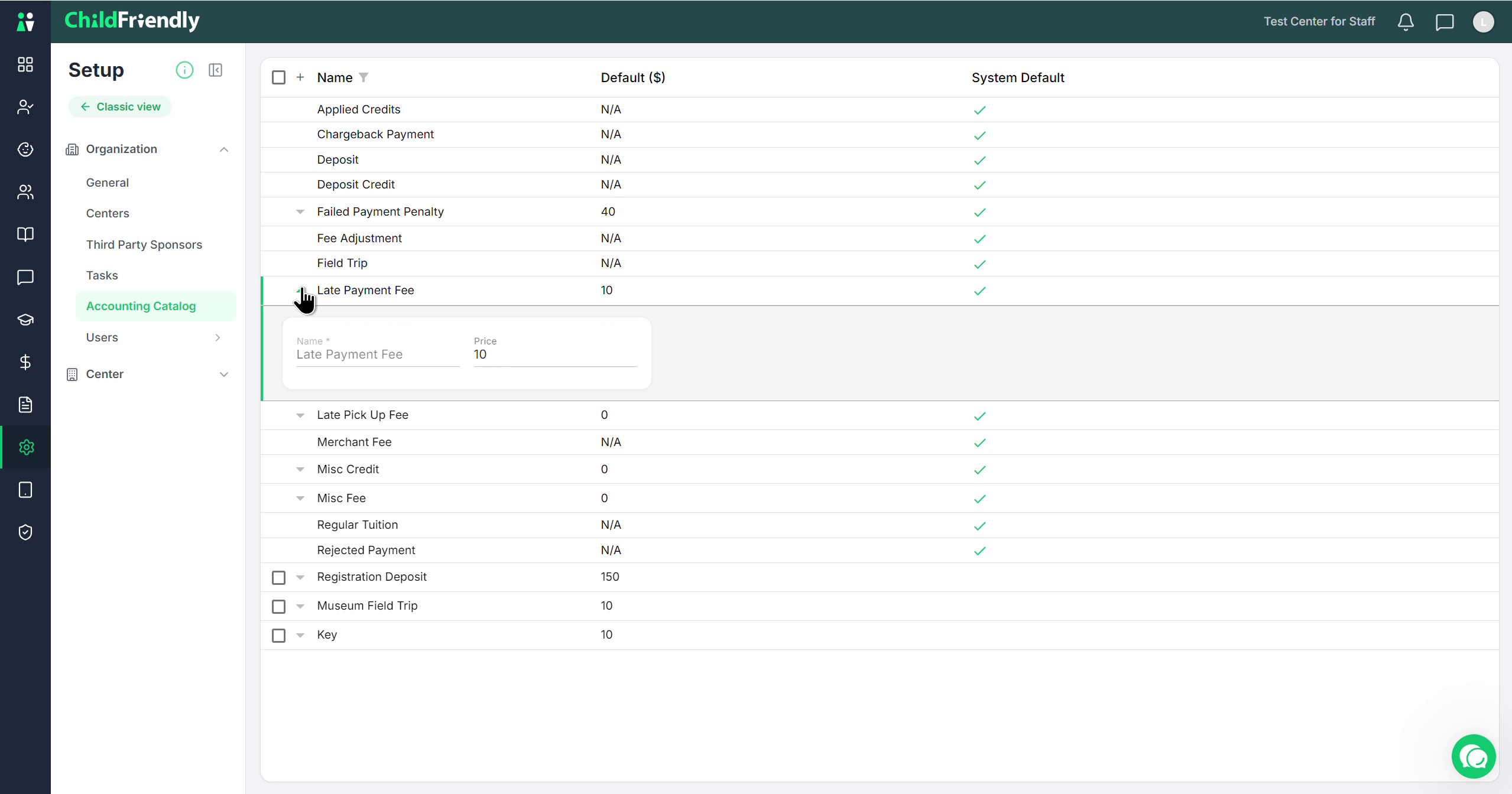This screenshot has height=794, width=1512.
Task: Check the Museum Field Trip checkbox
Action: click(x=278, y=606)
